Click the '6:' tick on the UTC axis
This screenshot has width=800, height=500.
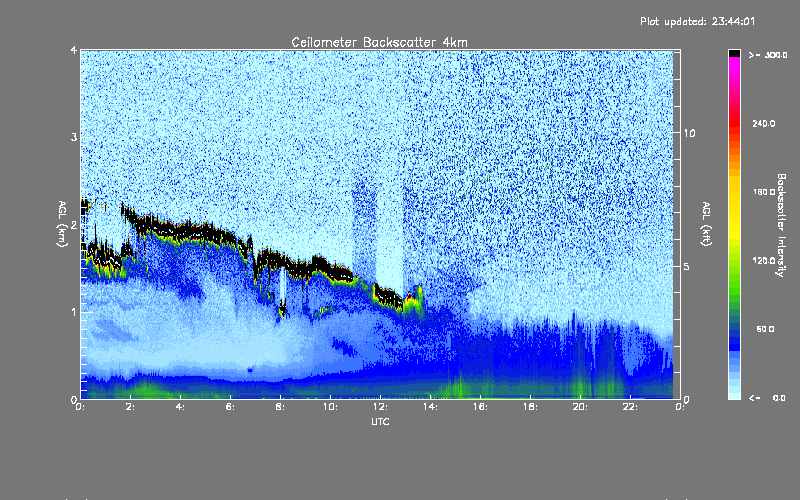click(x=230, y=407)
